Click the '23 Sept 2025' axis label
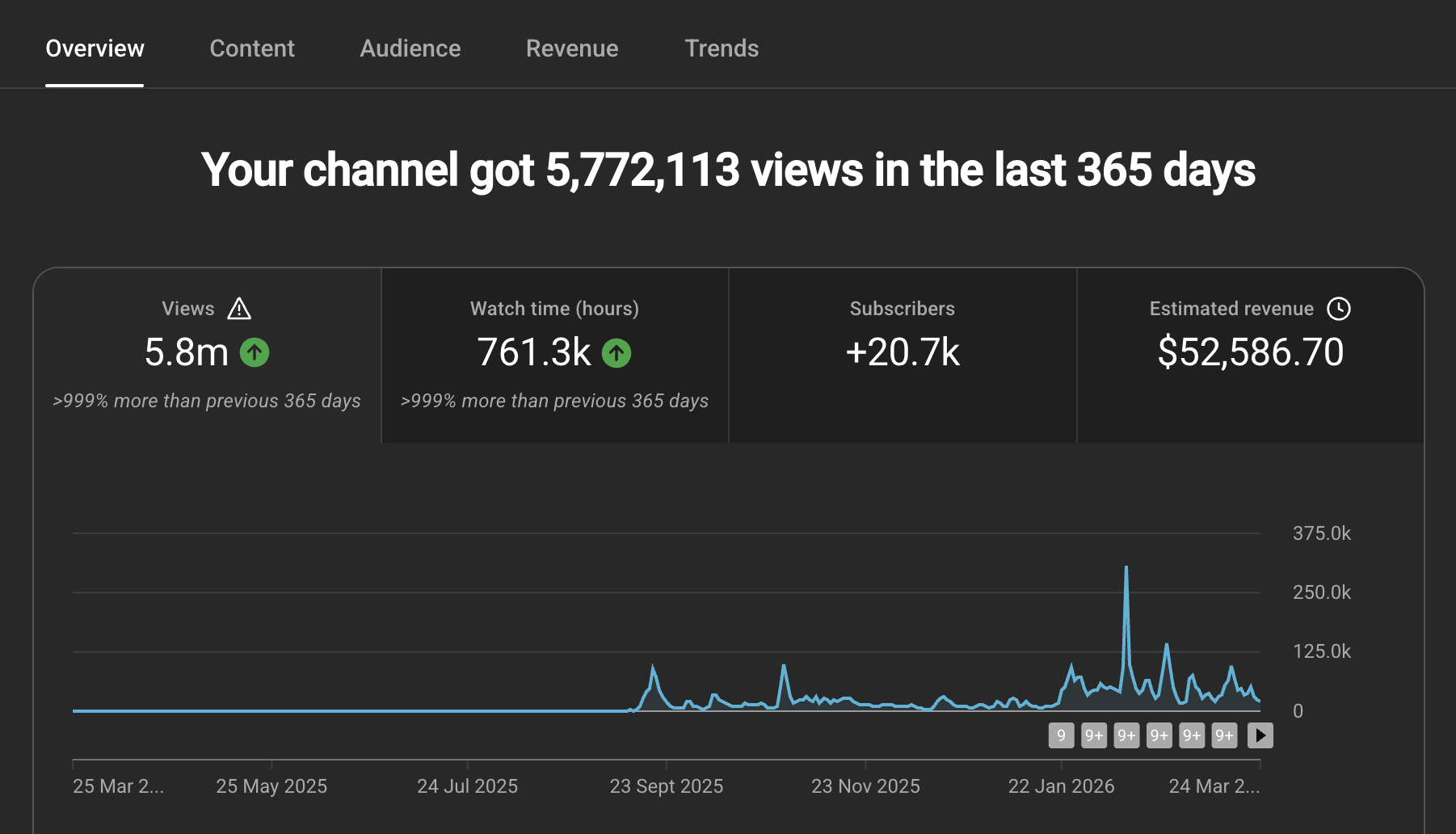 [x=667, y=786]
